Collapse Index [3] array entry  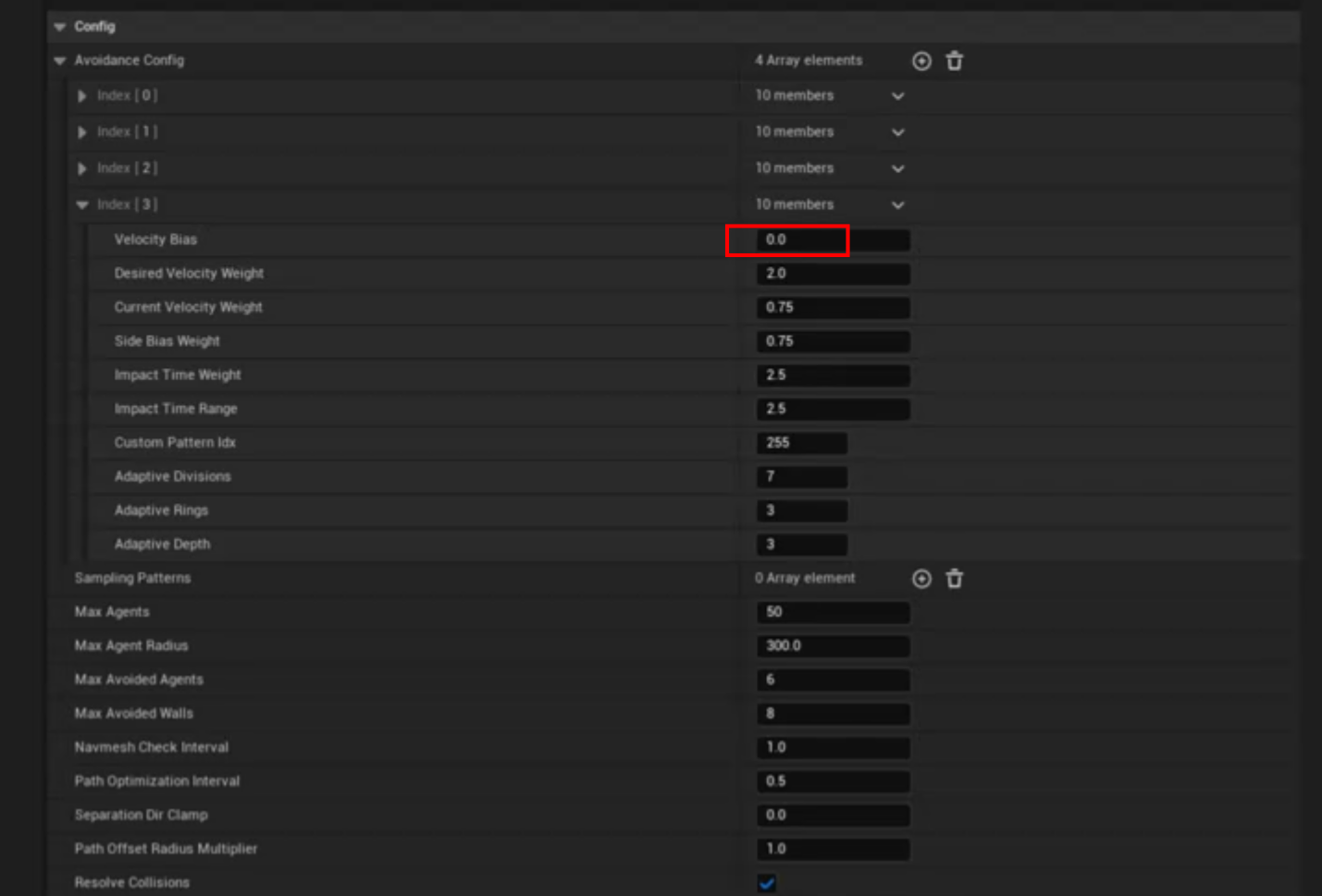(x=82, y=204)
